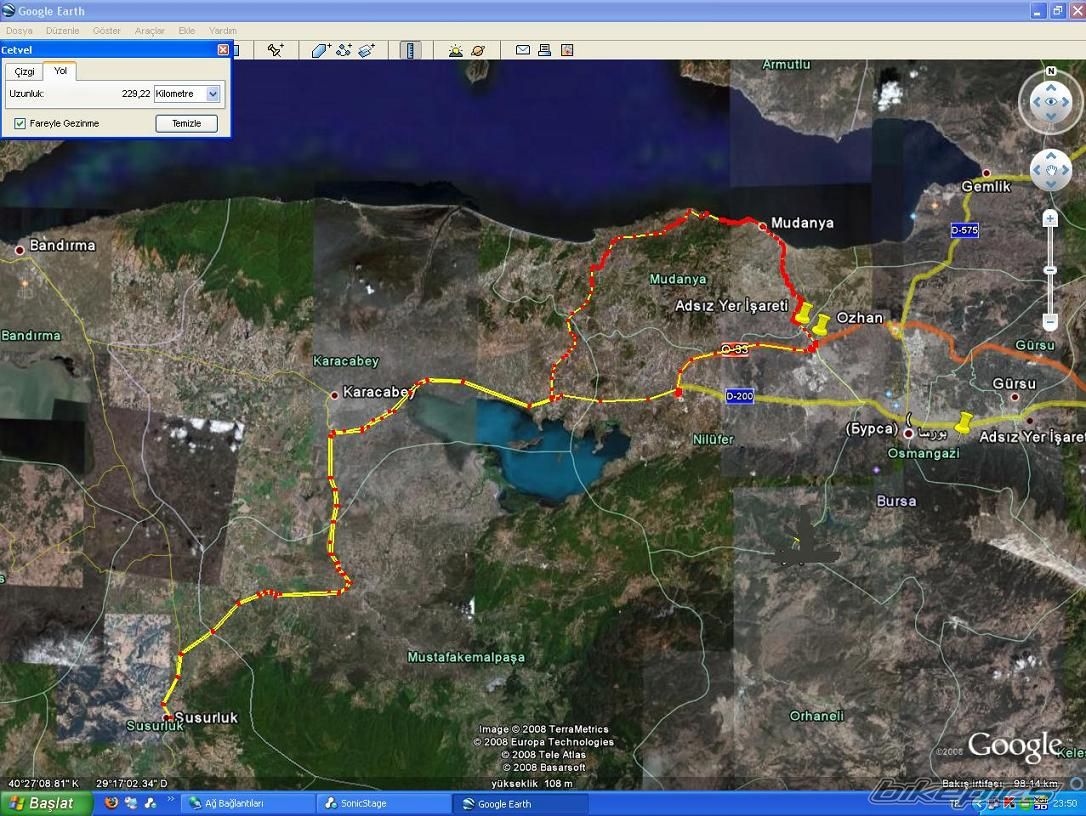
Task: Switch to Sky view planet icon
Action: click(478, 50)
